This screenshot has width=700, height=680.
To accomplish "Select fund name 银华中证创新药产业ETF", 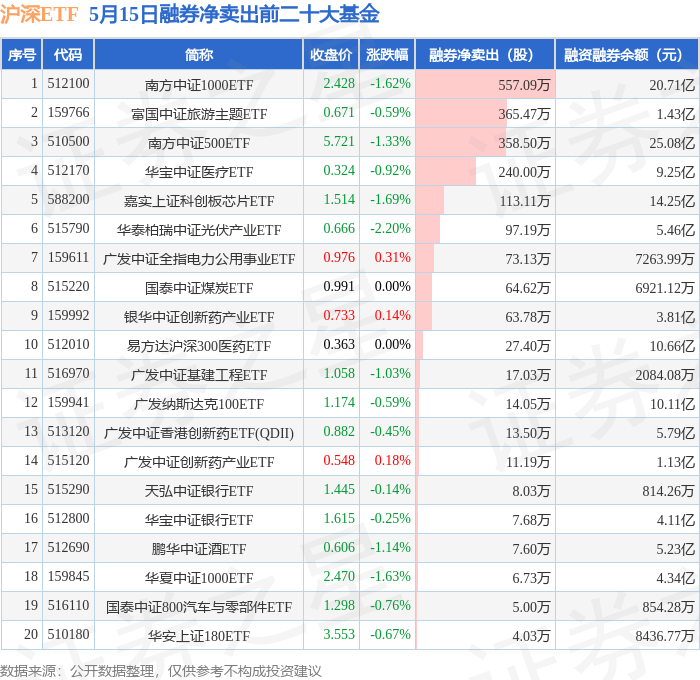I will tap(199, 317).
